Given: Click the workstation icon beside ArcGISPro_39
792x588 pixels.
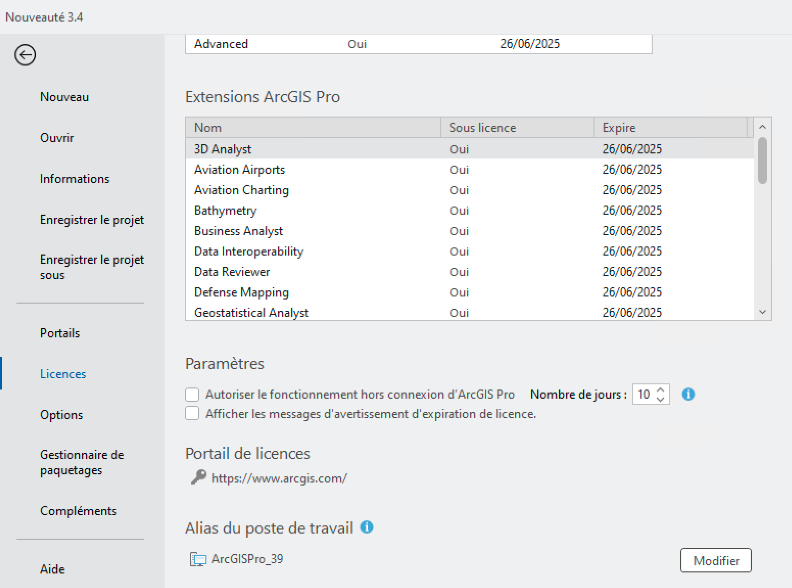Looking at the screenshot, I should click(198, 559).
